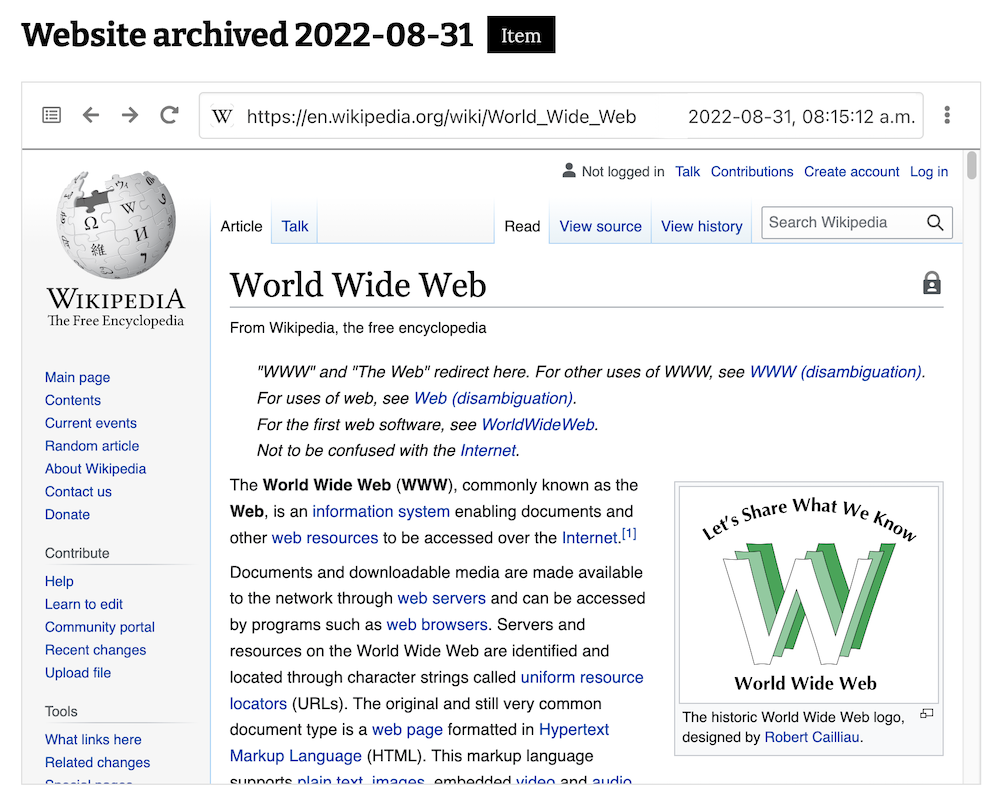The width and height of the screenshot is (1000, 803).
Task: Click citation footnote [1]
Action: 629,534
